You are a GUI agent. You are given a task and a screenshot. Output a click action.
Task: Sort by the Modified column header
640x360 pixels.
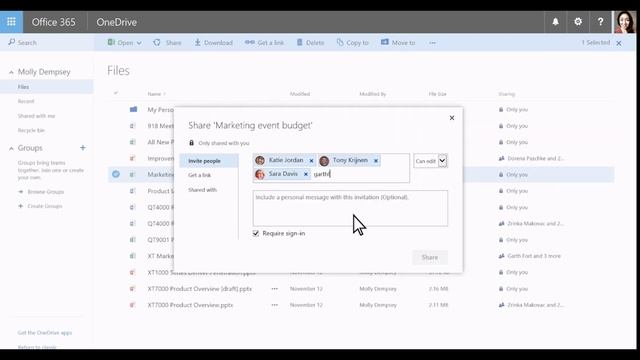click(x=300, y=94)
